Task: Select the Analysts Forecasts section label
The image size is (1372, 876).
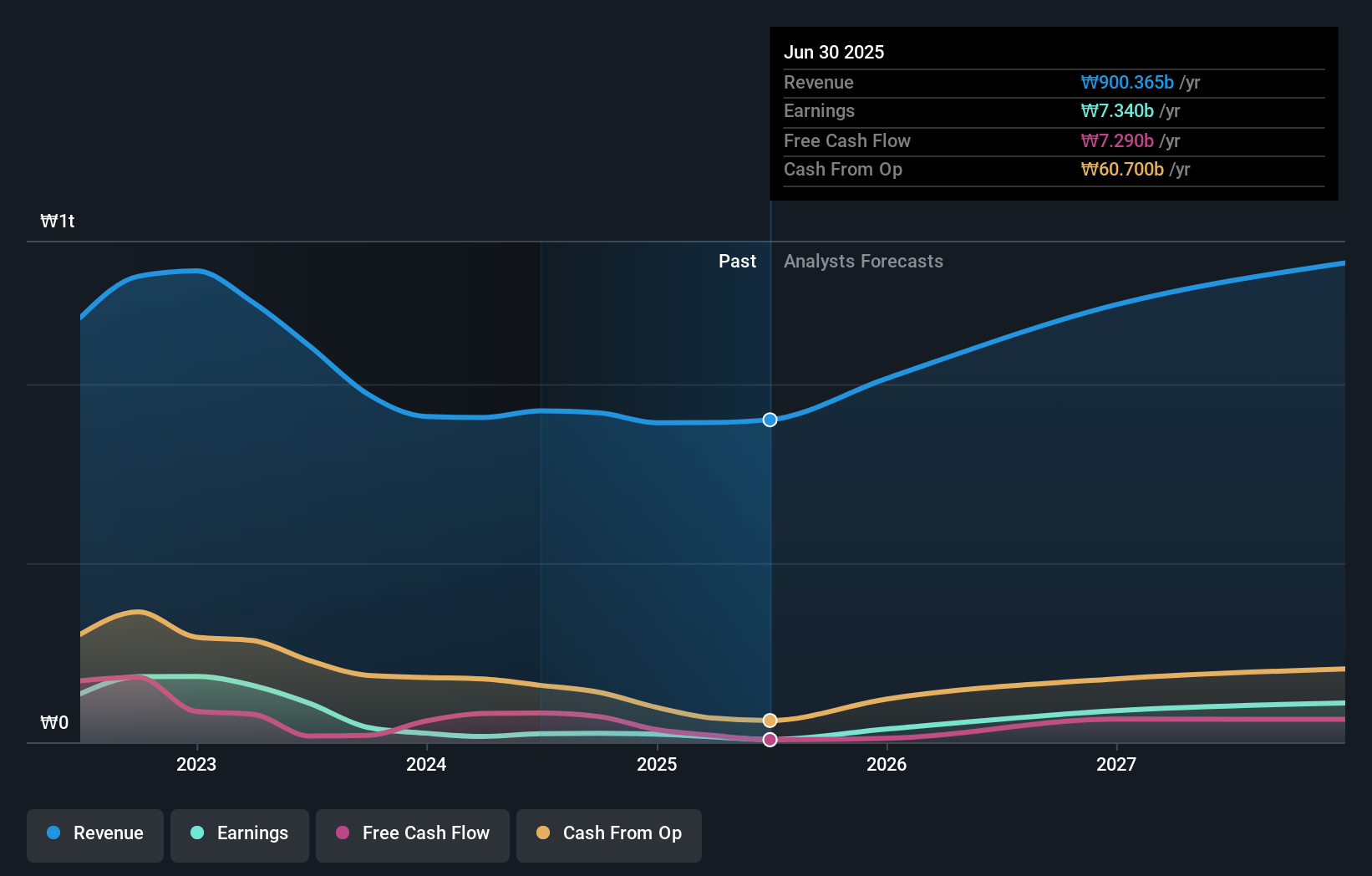Action: point(863,261)
